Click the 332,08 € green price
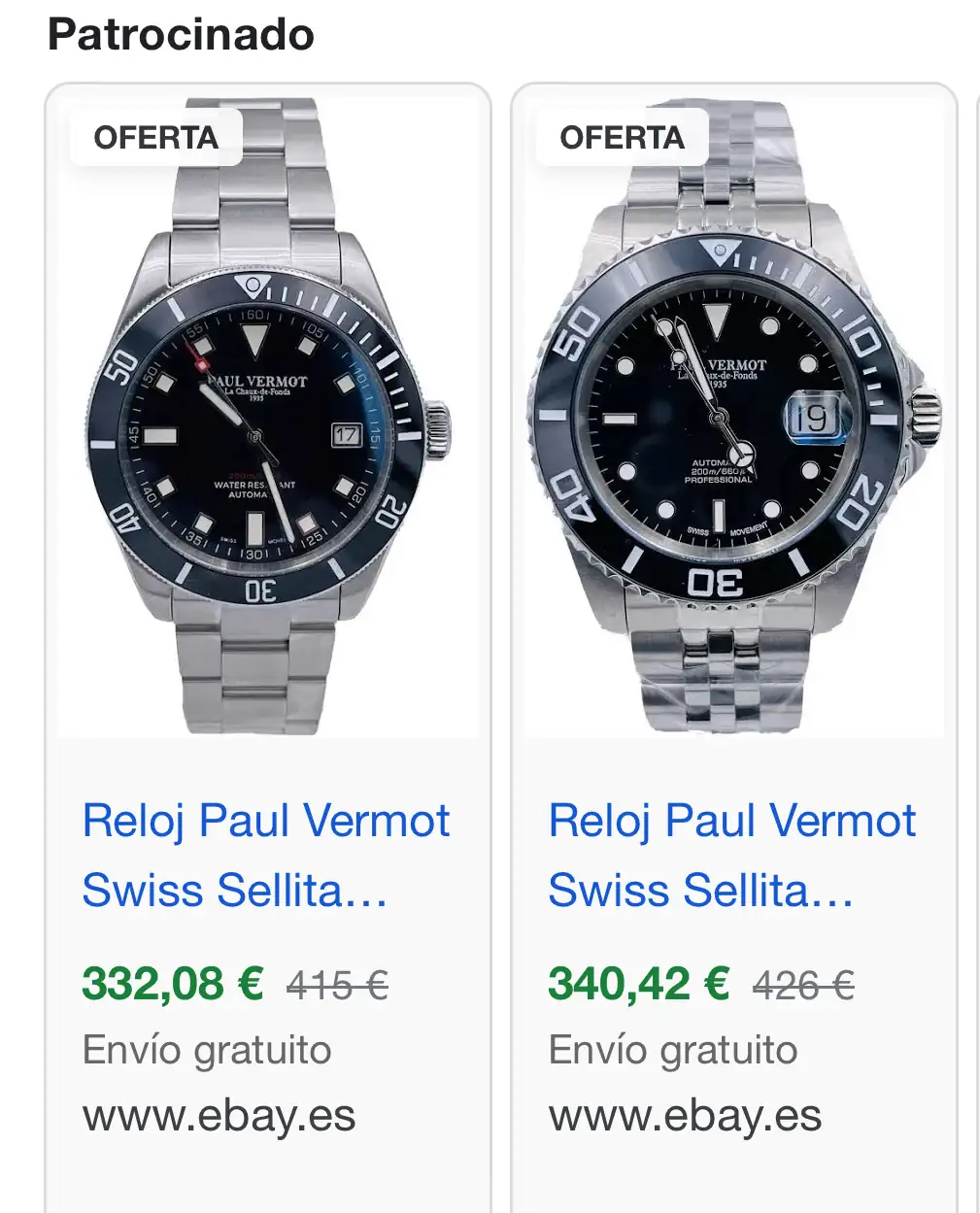 (x=173, y=984)
